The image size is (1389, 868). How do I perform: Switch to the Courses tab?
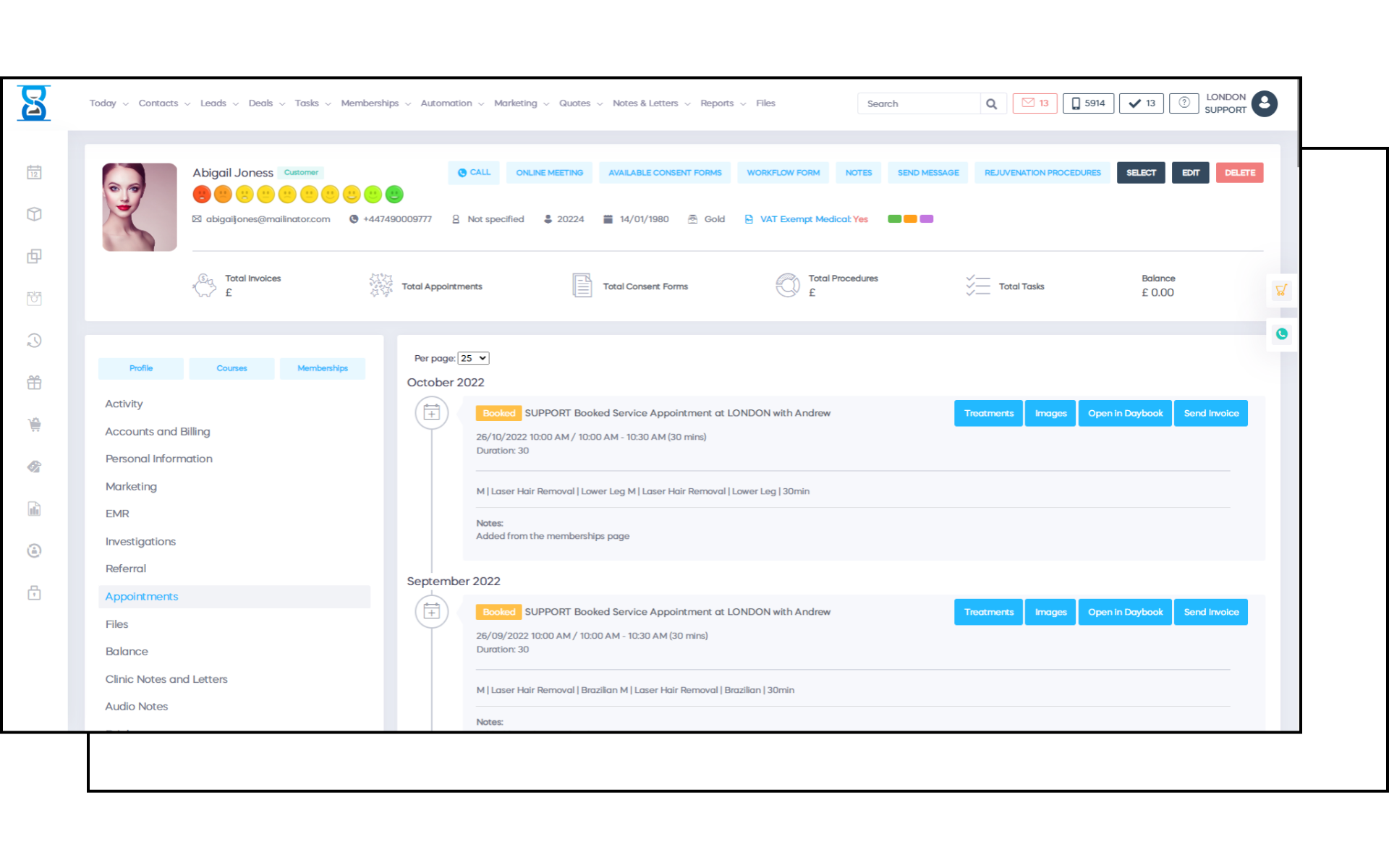click(231, 368)
